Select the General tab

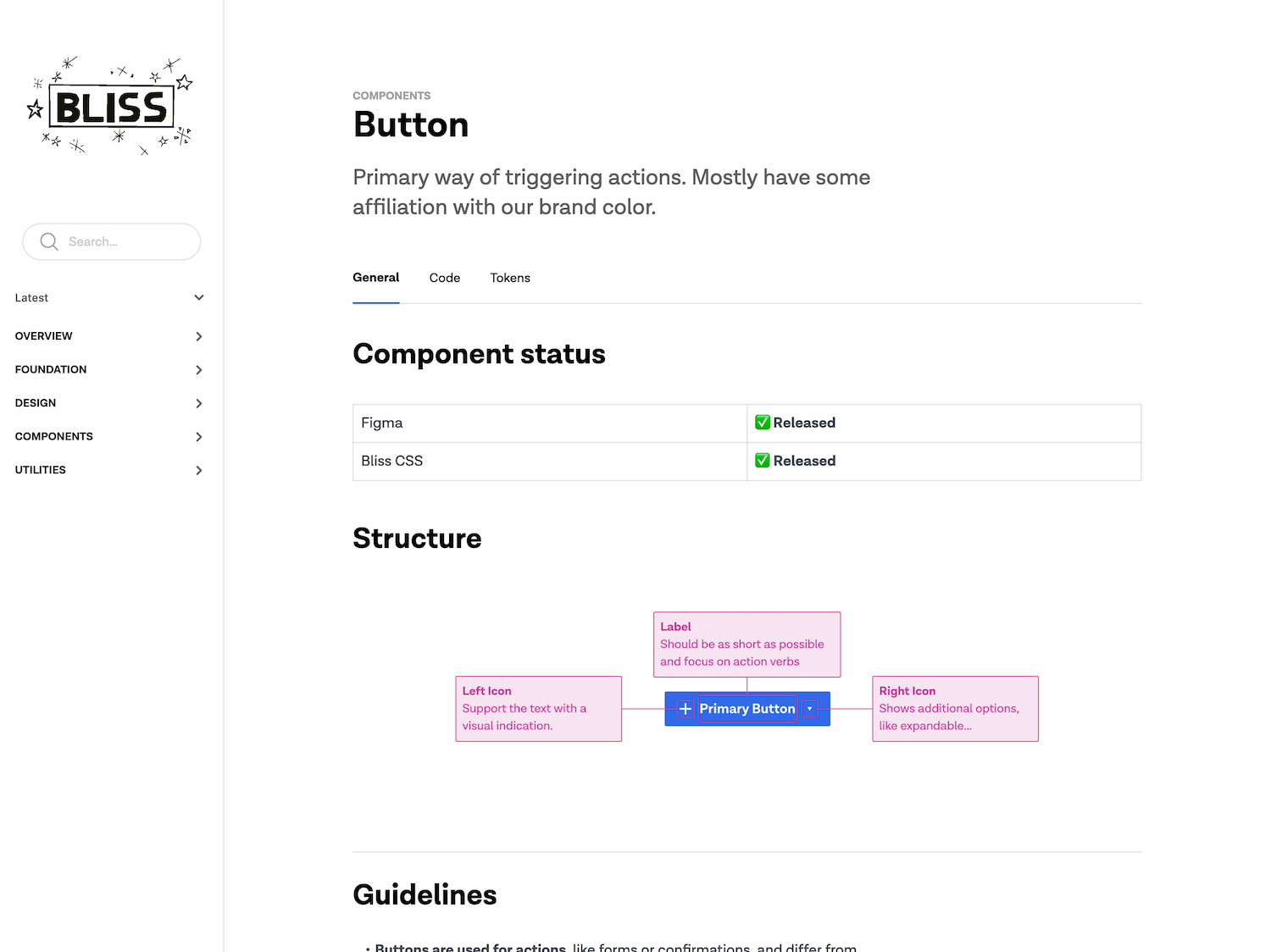point(376,278)
